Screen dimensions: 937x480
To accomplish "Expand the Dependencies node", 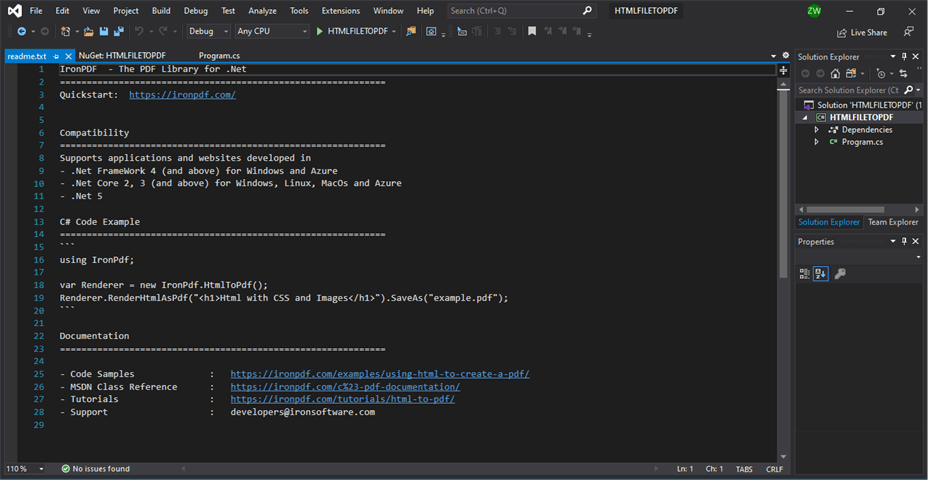I will click(817, 130).
